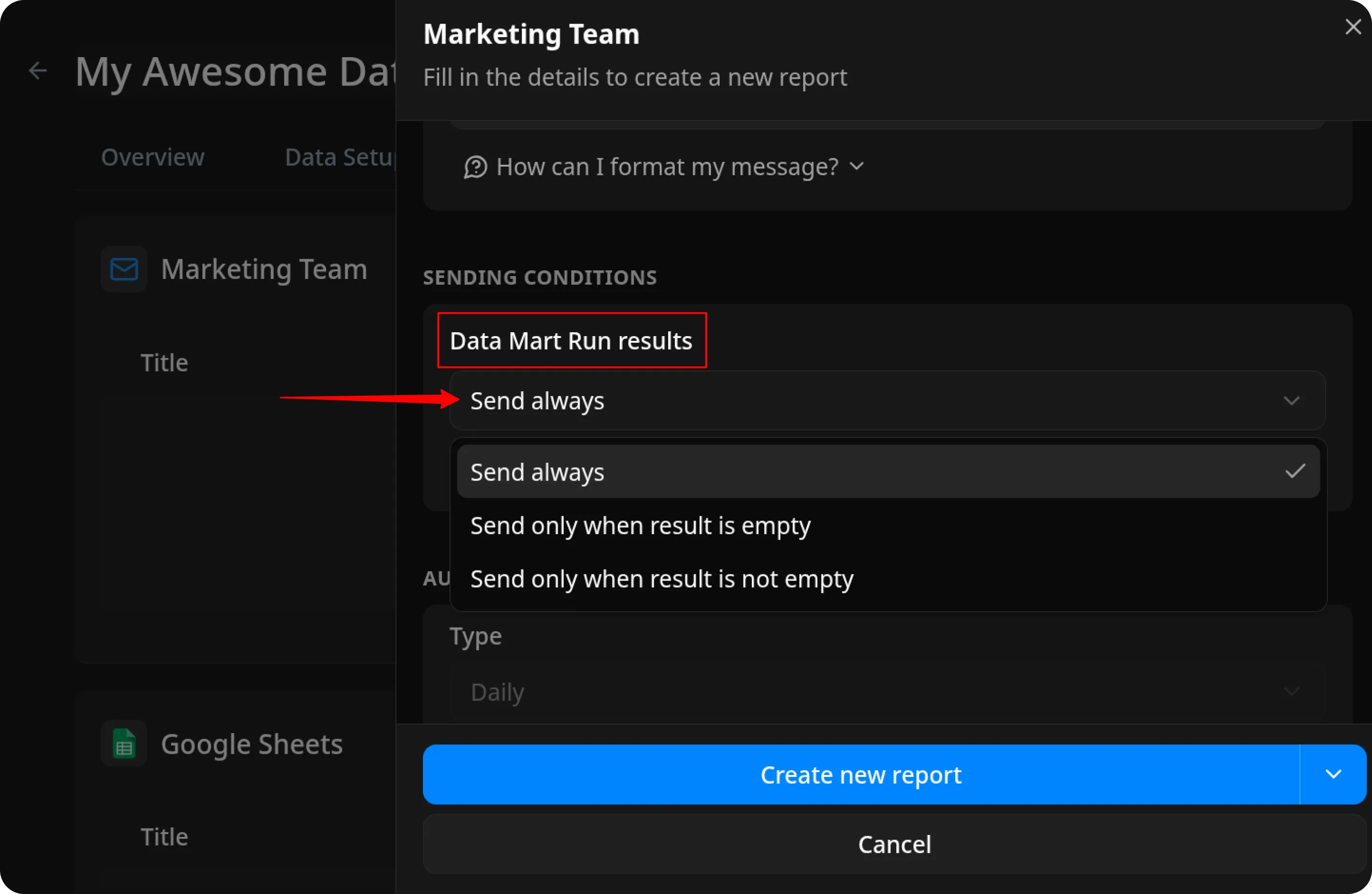Click the checkmark beside Send always option
The width and height of the screenshot is (1372, 894).
(1295, 471)
